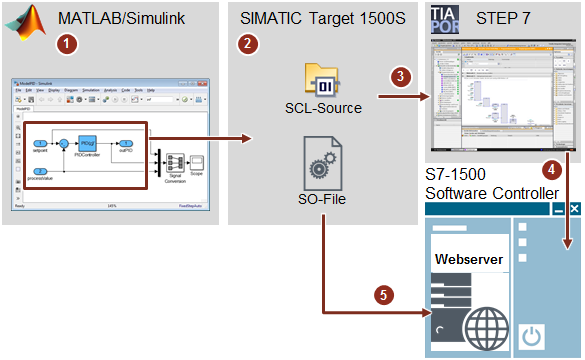Select the outPID outport block
The image size is (585, 360).
pyautogui.click(x=126, y=143)
